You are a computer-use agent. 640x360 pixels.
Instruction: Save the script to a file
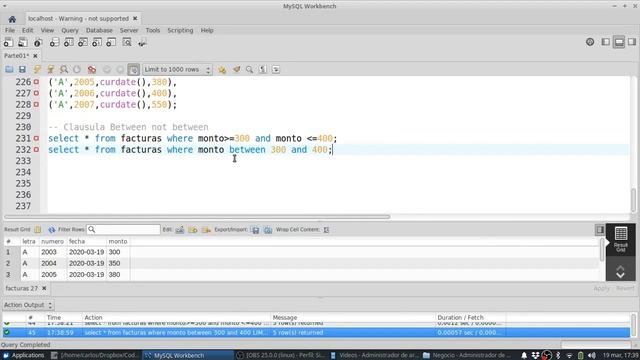(x=22, y=69)
